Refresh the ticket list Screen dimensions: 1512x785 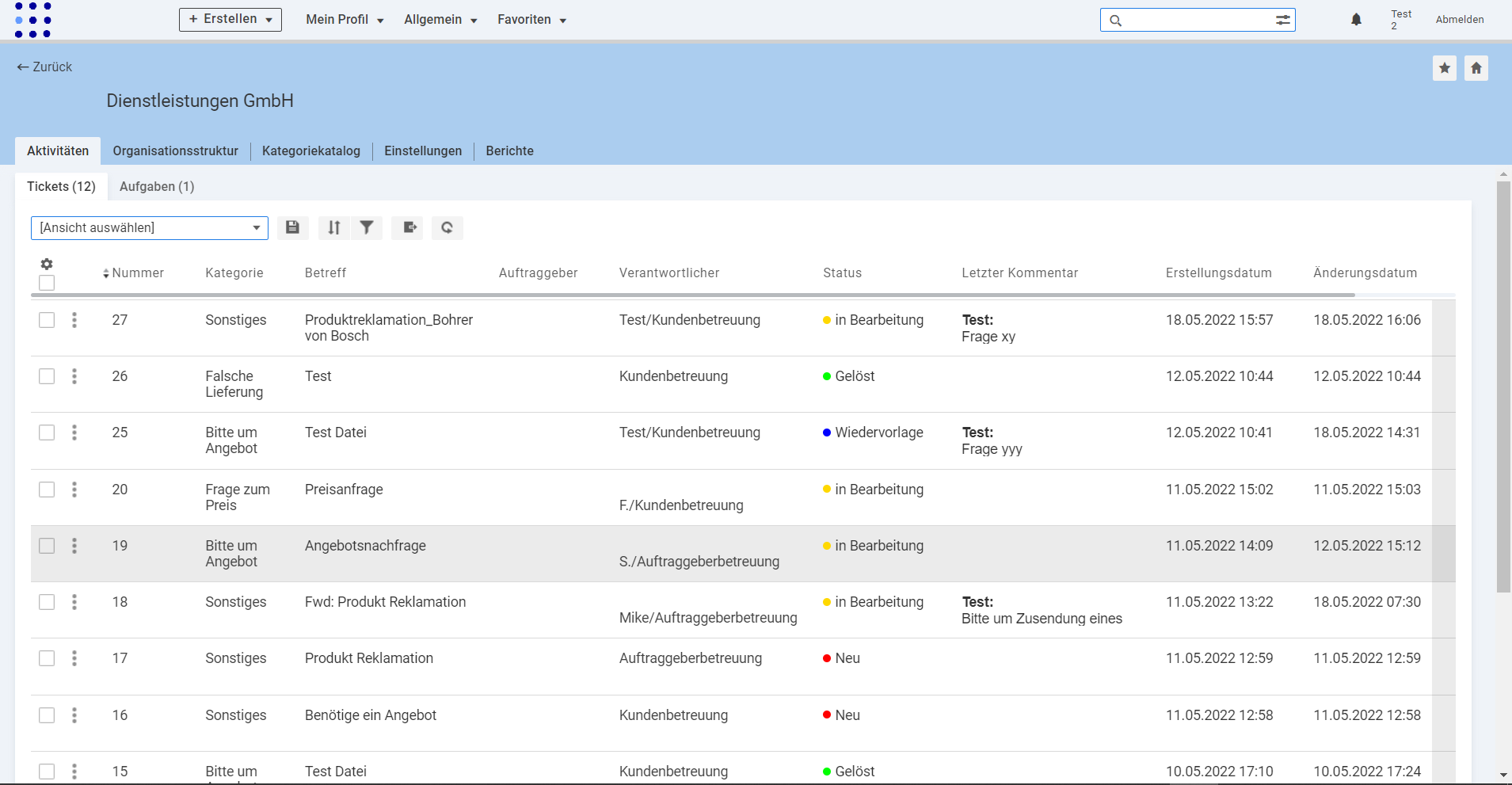coord(447,227)
